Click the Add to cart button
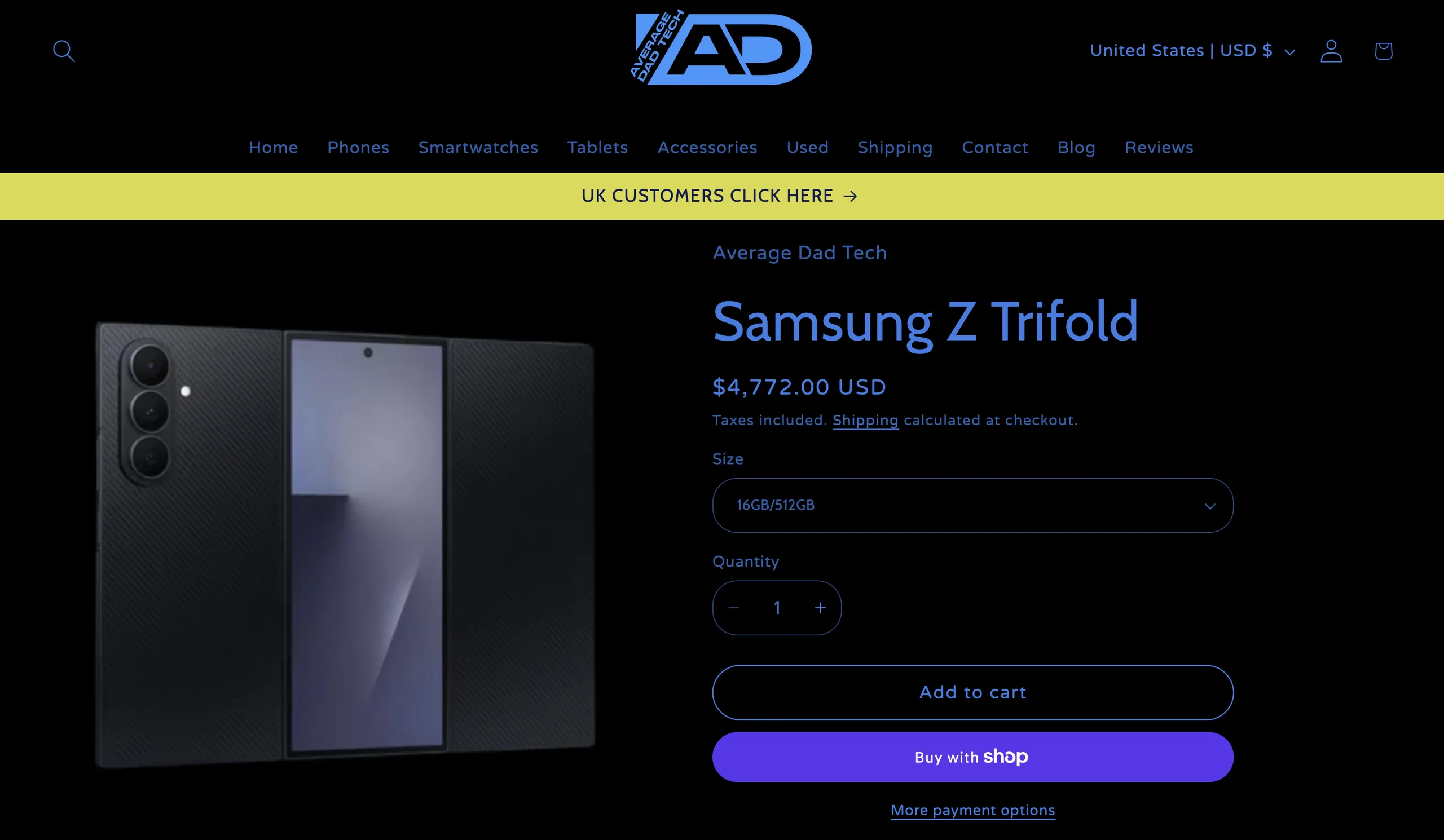Screen dimensions: 1444x840 pos(972,692)
